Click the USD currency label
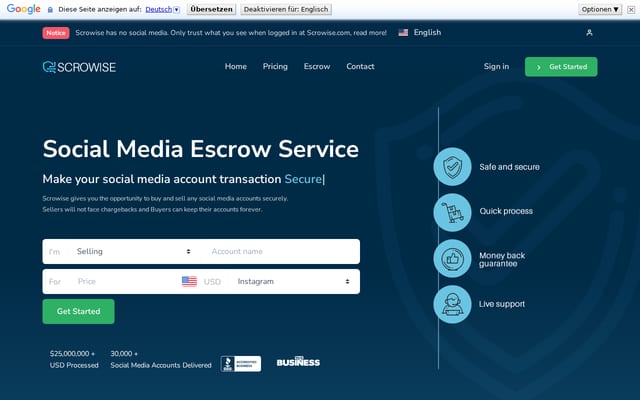The height and width of the screenshot is (400, 640). pos(212,282)
